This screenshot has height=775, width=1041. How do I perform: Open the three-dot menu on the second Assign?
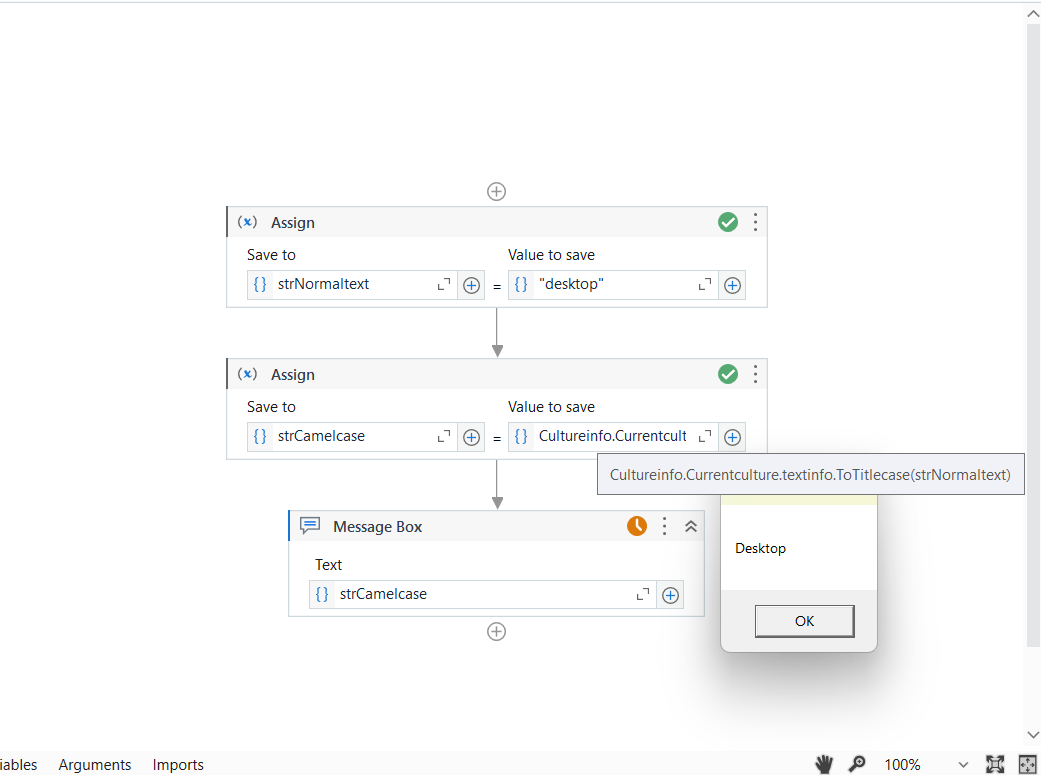755,374
